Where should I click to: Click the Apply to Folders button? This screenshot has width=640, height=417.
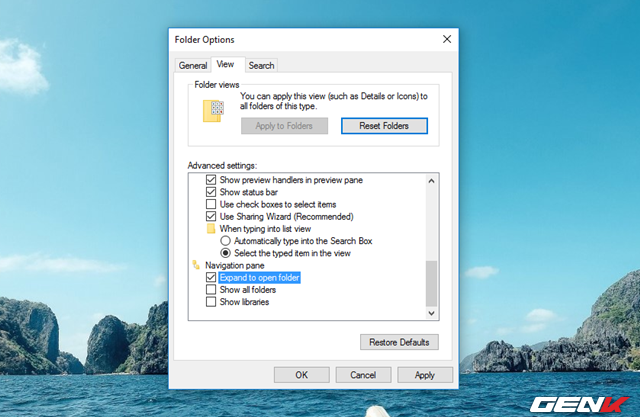pos(284,126)
